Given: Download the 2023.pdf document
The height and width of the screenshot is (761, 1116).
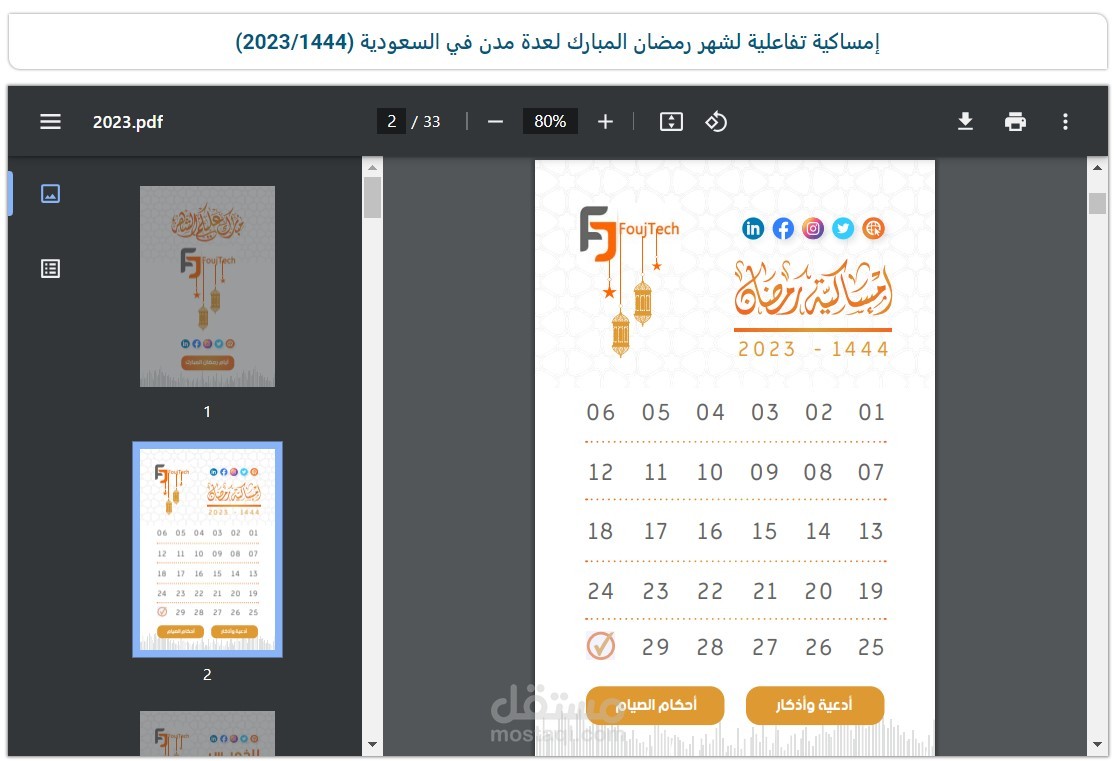Looking at the screenshot, I should tap(965, 121).
